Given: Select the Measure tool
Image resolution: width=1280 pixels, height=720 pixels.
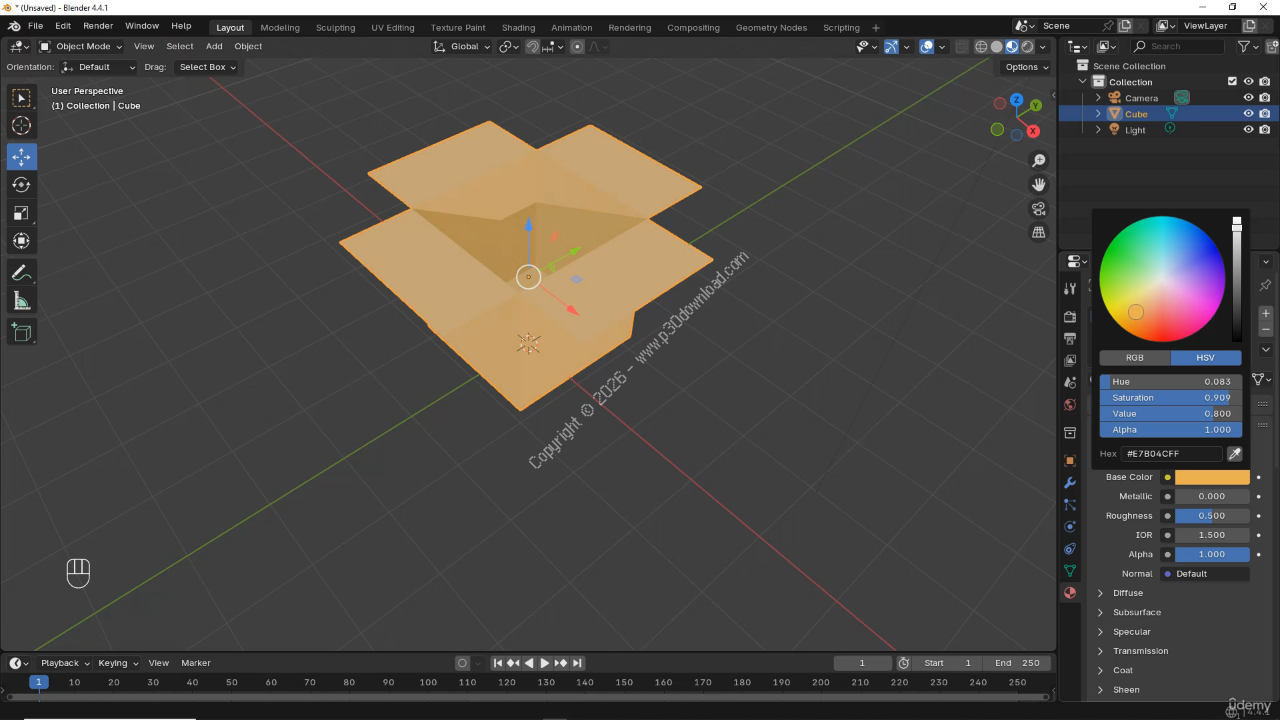Looking at the screenshot, I should [x=21, y=301].
